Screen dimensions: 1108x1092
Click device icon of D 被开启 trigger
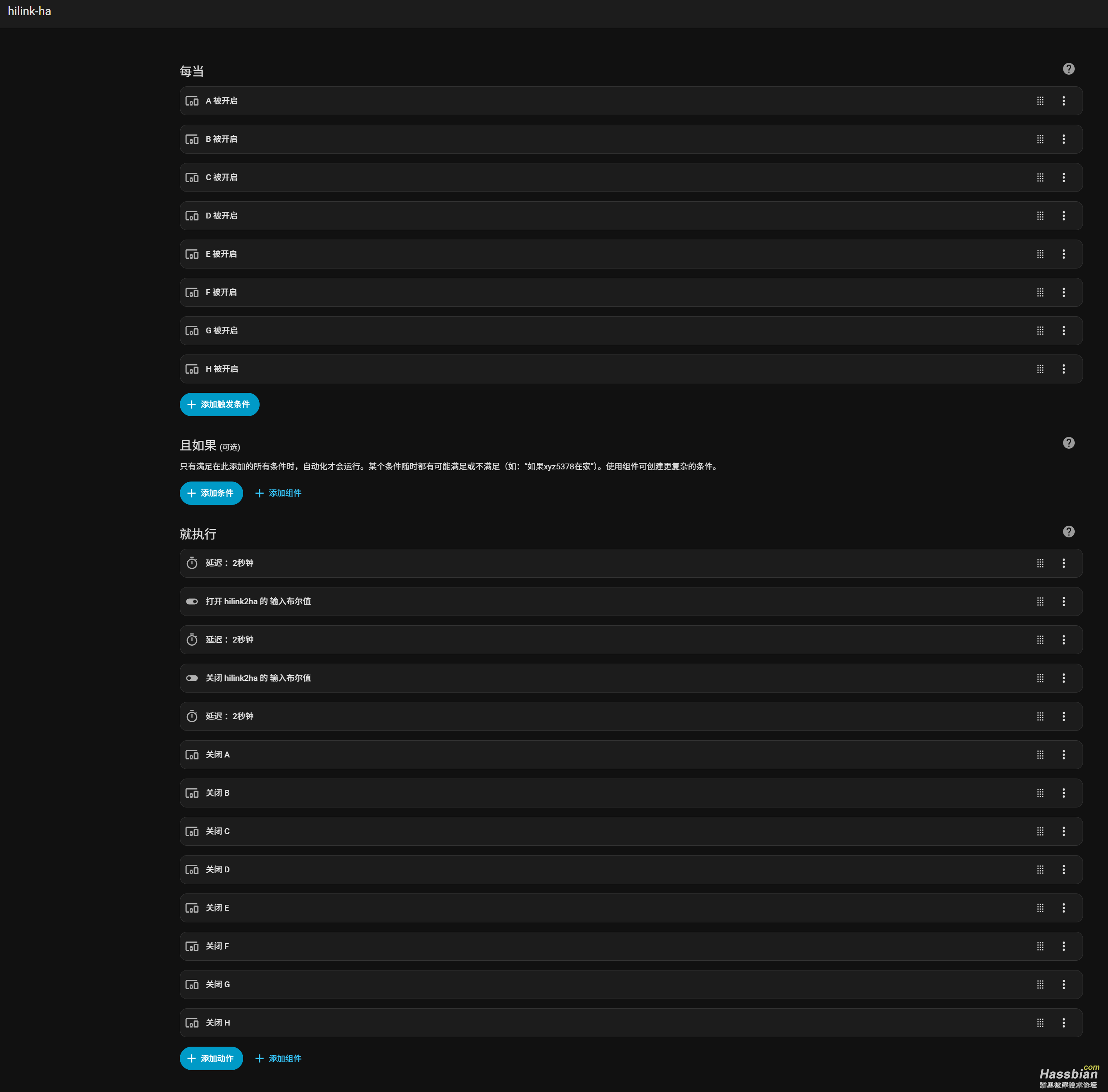(x=192, y=216)
